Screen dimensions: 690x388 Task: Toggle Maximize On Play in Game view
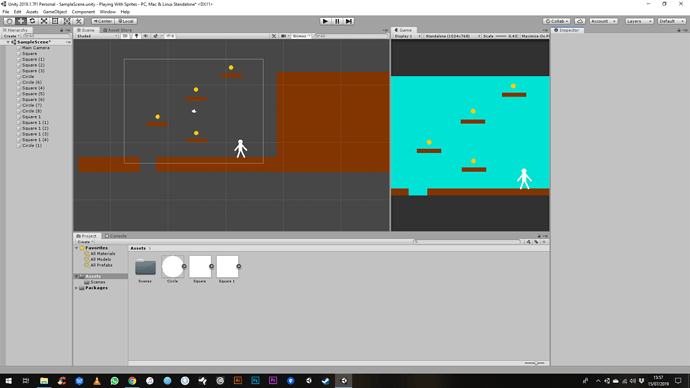535,36
